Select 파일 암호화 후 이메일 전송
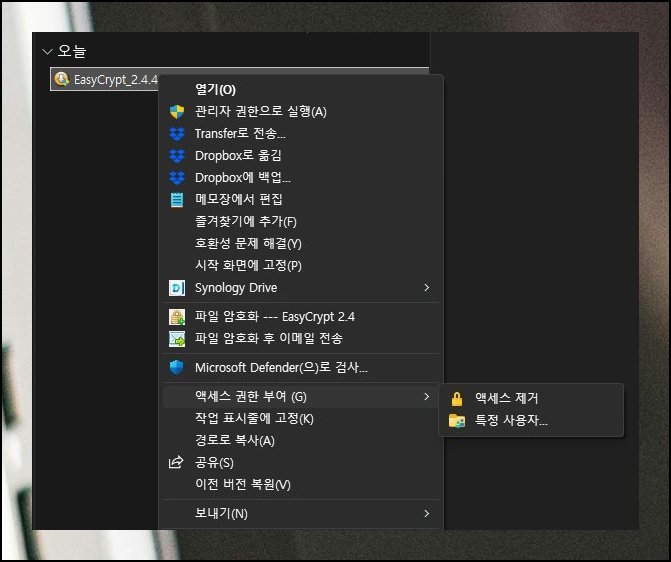The width and height of the screenshot is (671, 562). pos(301,339)
